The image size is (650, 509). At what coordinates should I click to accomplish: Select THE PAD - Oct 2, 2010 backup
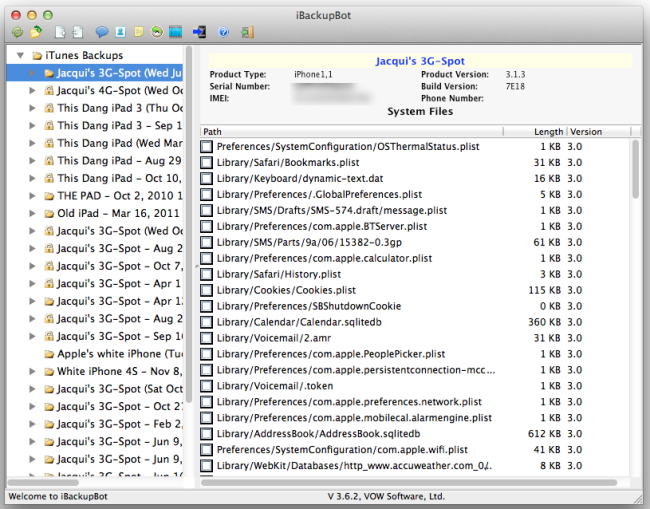coord(110,196)
